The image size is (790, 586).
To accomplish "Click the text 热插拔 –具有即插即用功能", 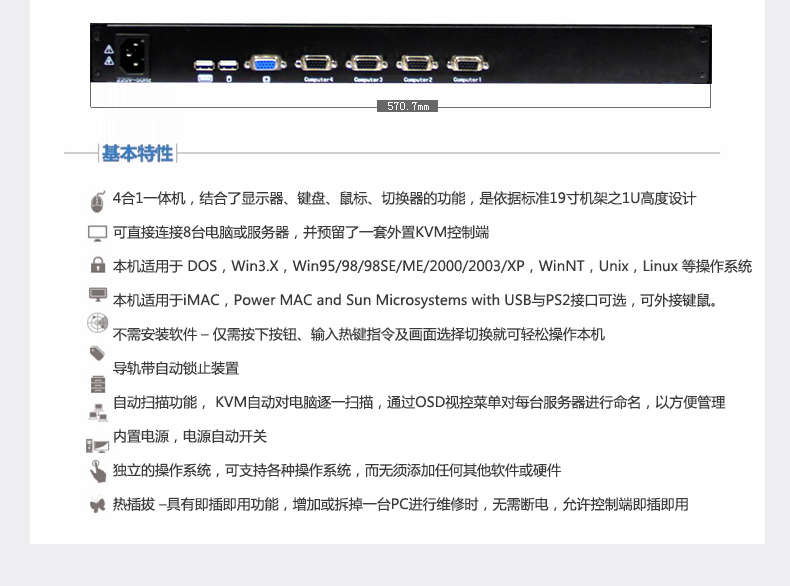I will pyautogui.click(x=195, y=504).
